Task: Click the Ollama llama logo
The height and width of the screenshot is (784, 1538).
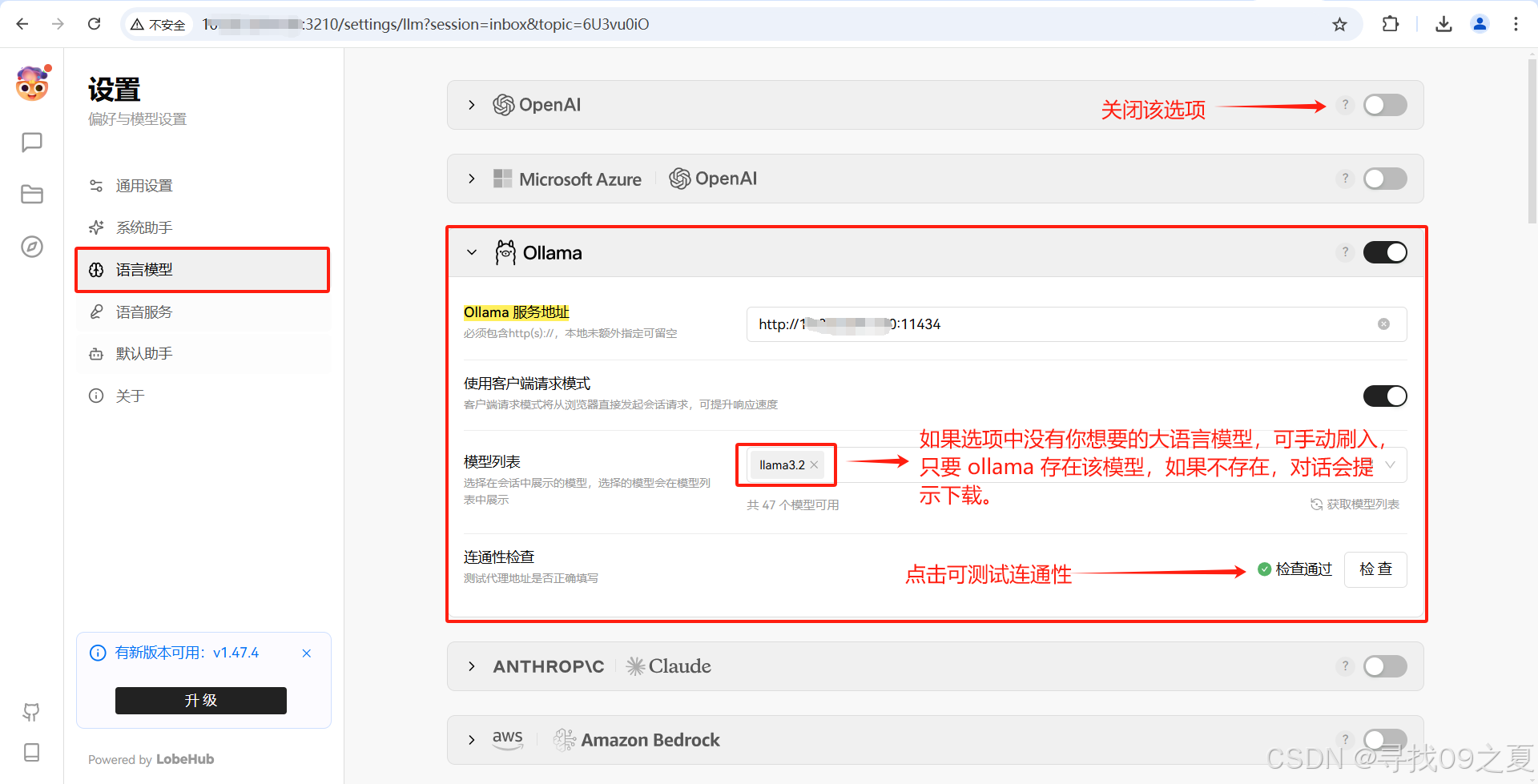Action: (505, 252)
